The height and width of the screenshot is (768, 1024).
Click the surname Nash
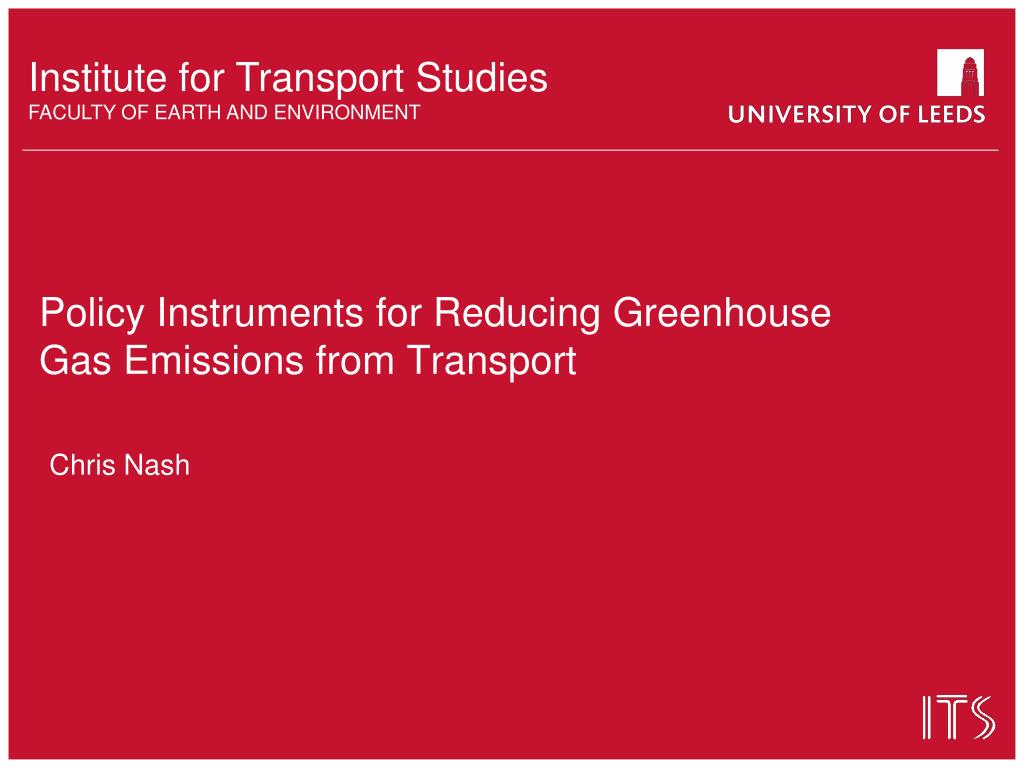157,465
